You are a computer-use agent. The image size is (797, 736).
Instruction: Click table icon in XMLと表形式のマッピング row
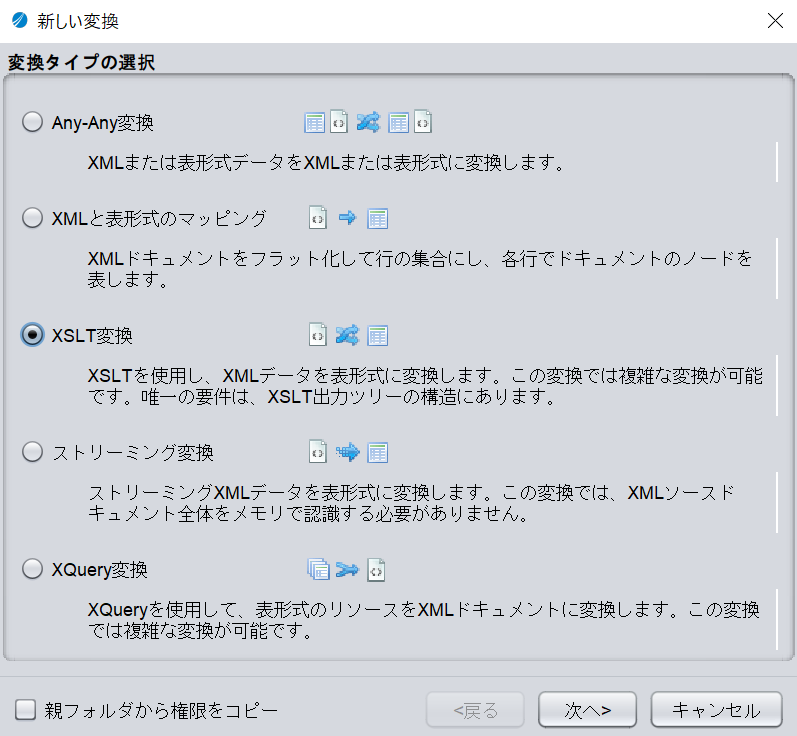[378, 219]
